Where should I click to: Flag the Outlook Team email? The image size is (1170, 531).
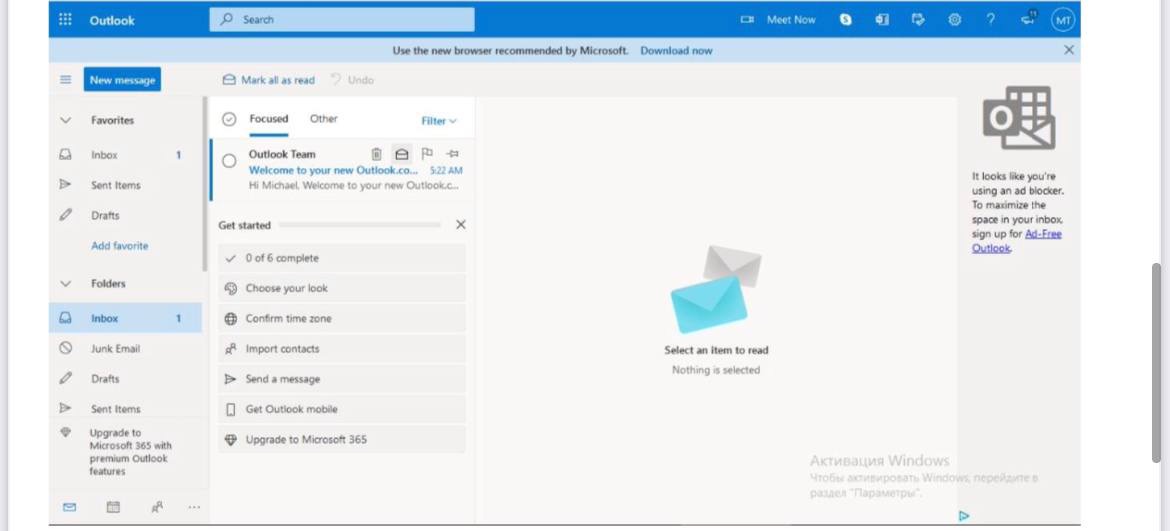pos(427,154)
